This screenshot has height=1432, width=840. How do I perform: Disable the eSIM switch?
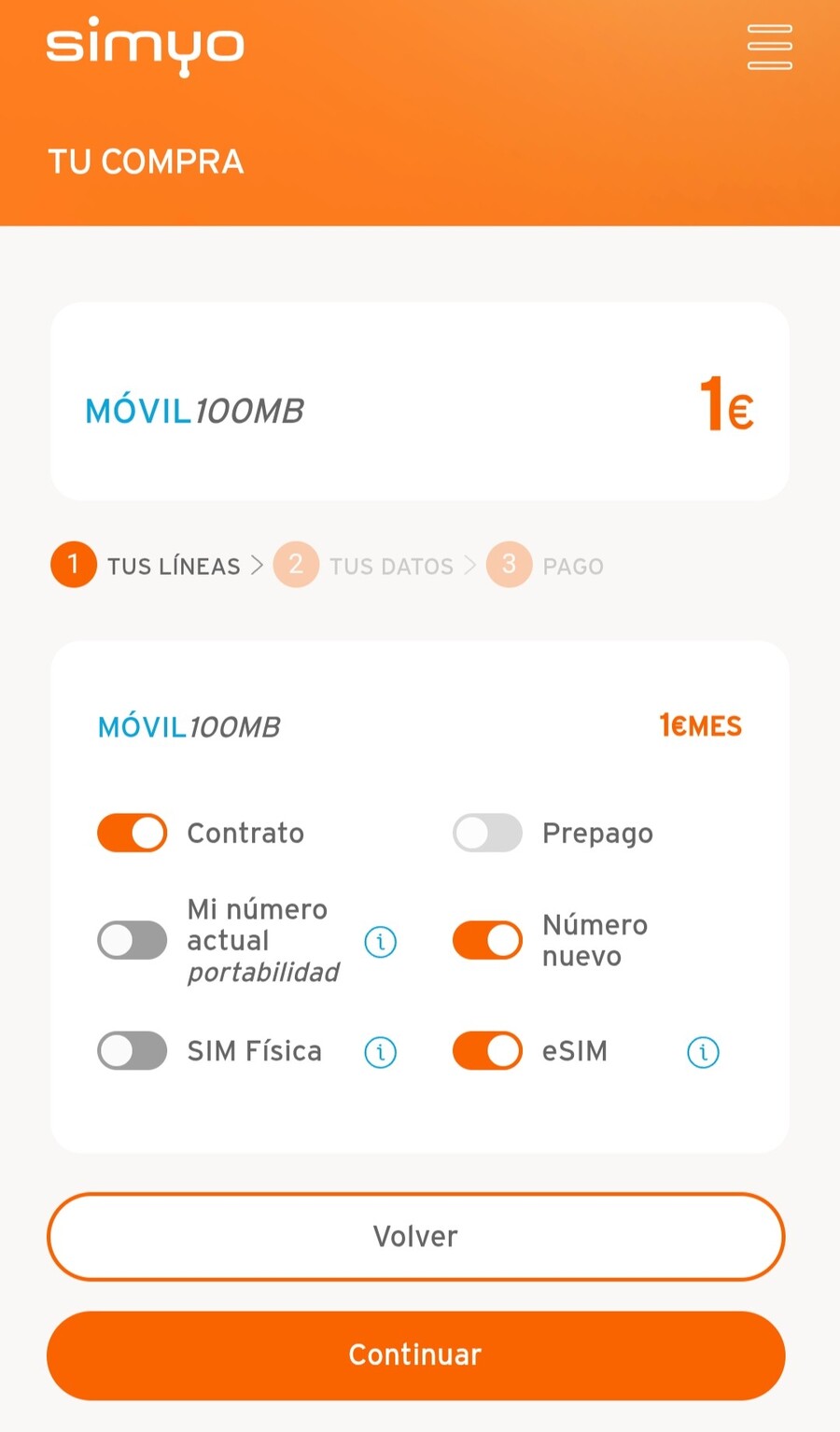click(487, 1050)
